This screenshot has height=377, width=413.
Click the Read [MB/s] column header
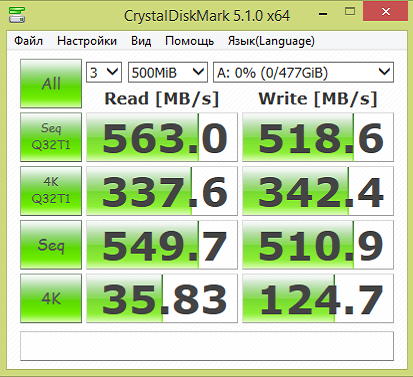(162, 99)
